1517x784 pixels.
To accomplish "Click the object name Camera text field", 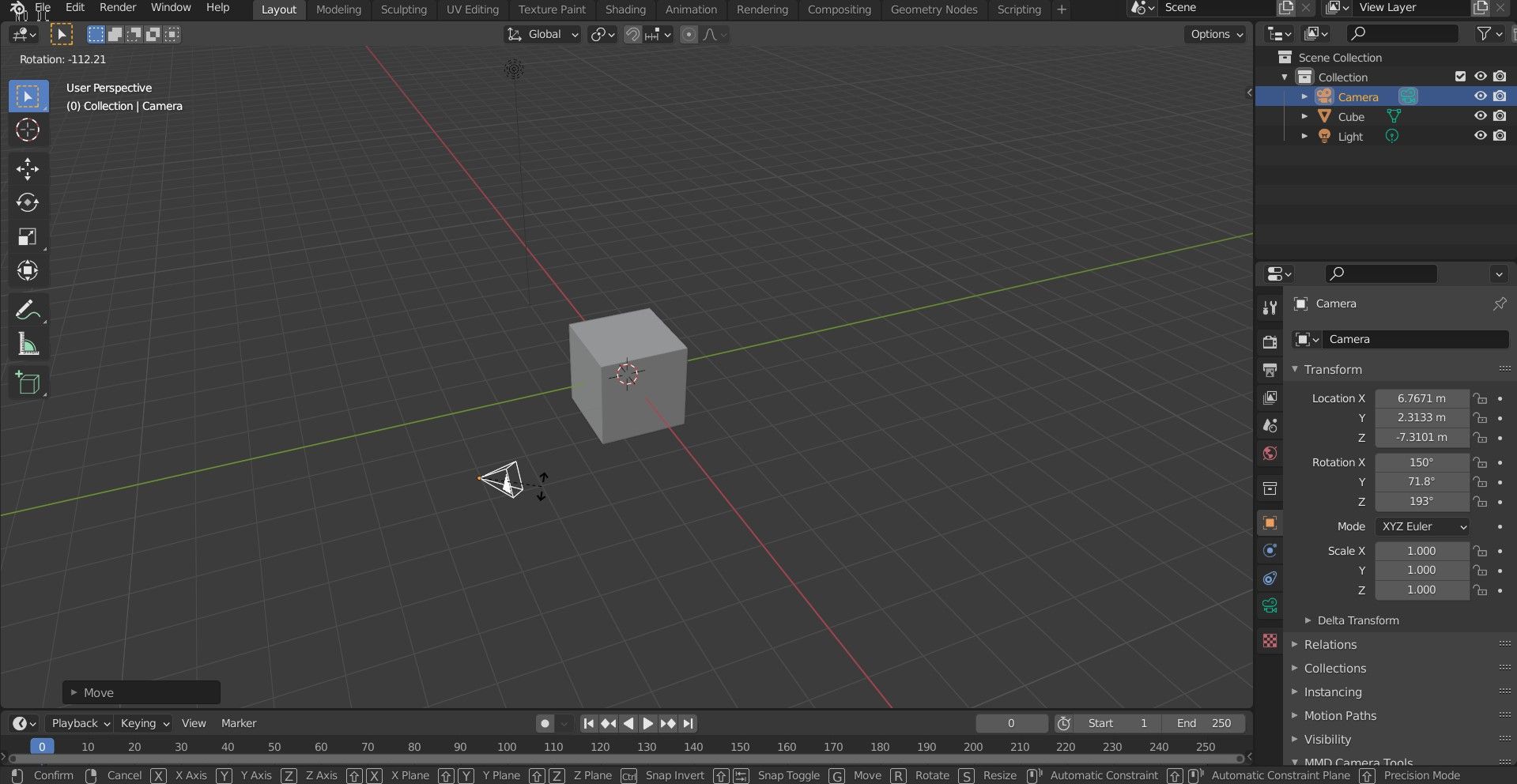I will click(x=1415, y=339).
